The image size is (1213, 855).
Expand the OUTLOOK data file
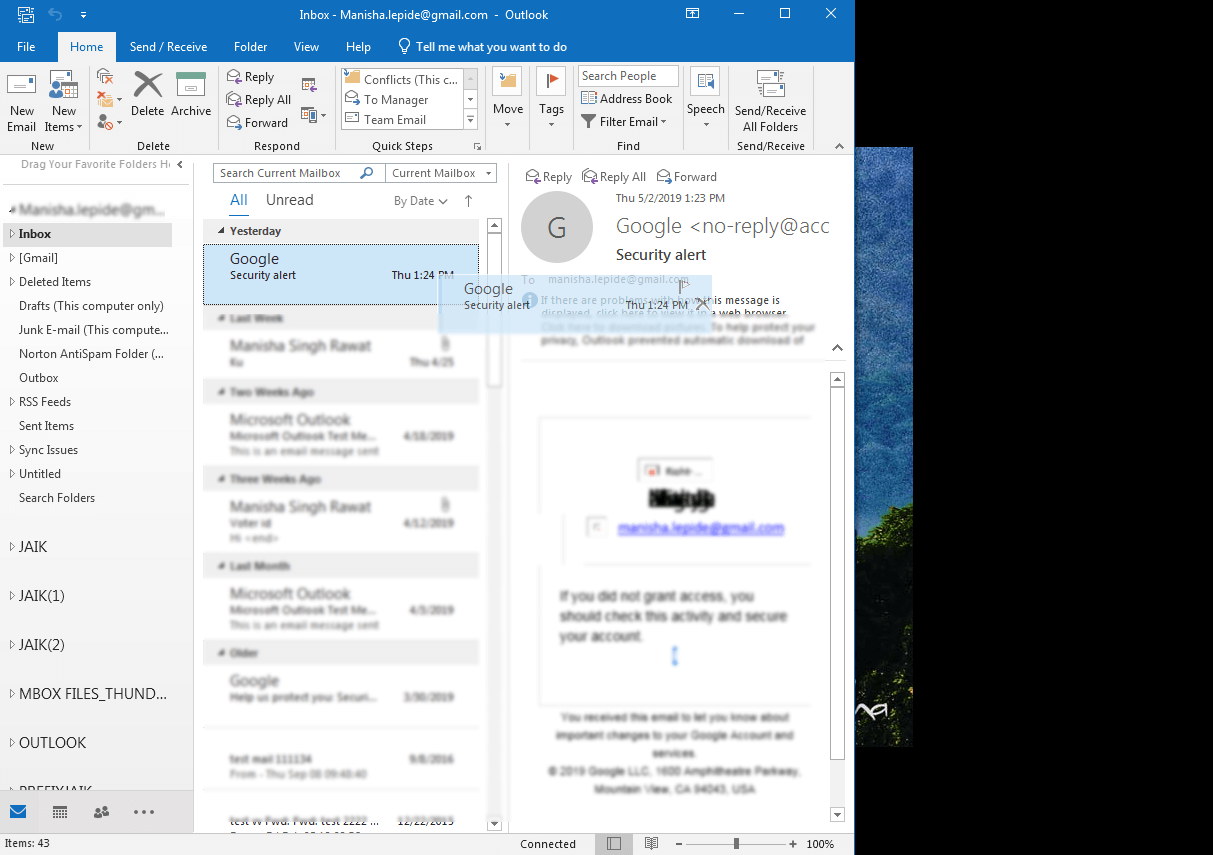(x=11, y=743)
